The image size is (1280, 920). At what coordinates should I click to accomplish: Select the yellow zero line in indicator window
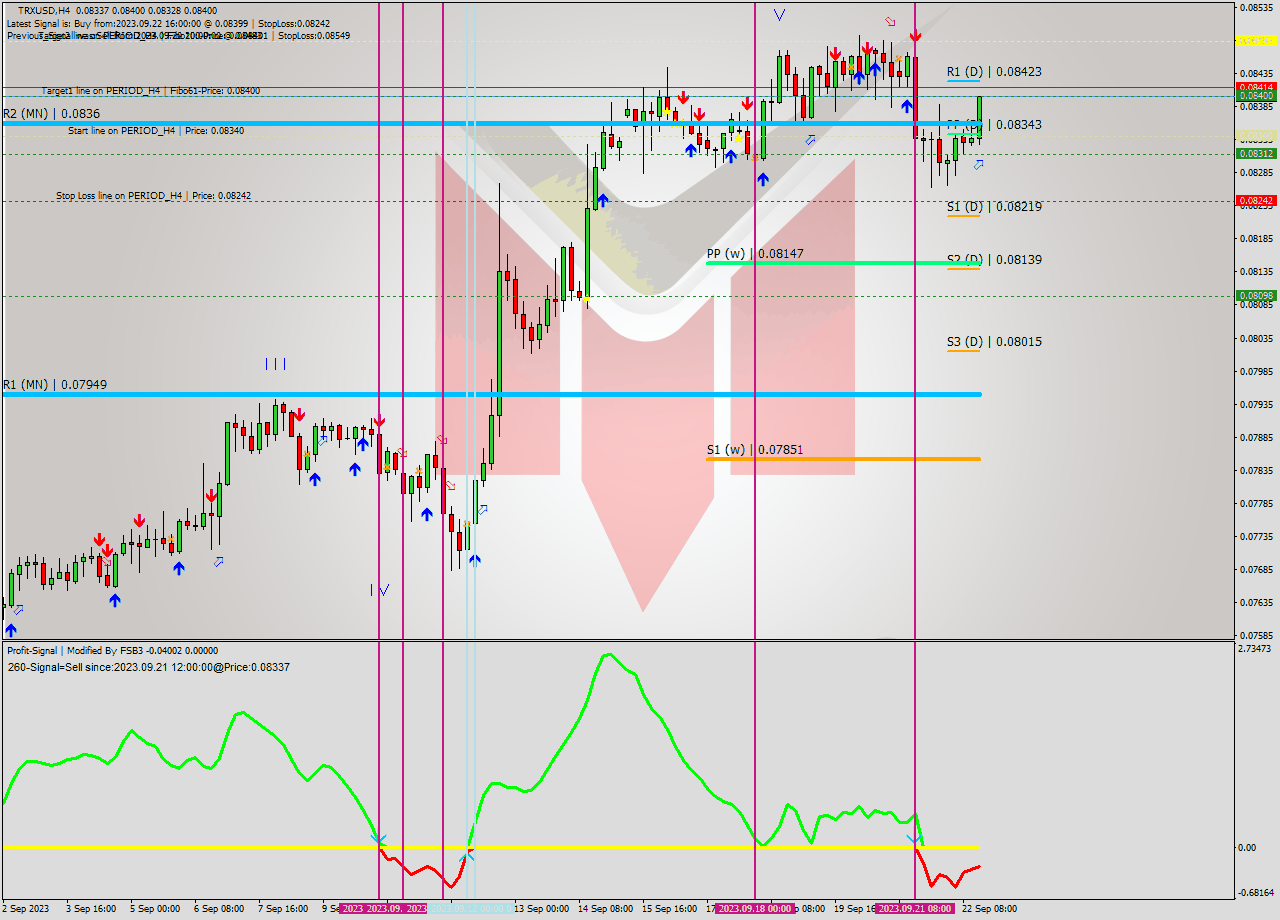coord(492,847)
